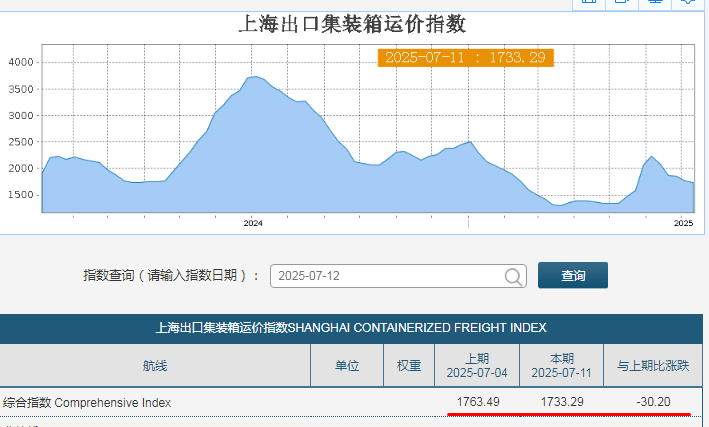709x427 pixels.
Task: Click the 查询 query button
Action: 572,275
